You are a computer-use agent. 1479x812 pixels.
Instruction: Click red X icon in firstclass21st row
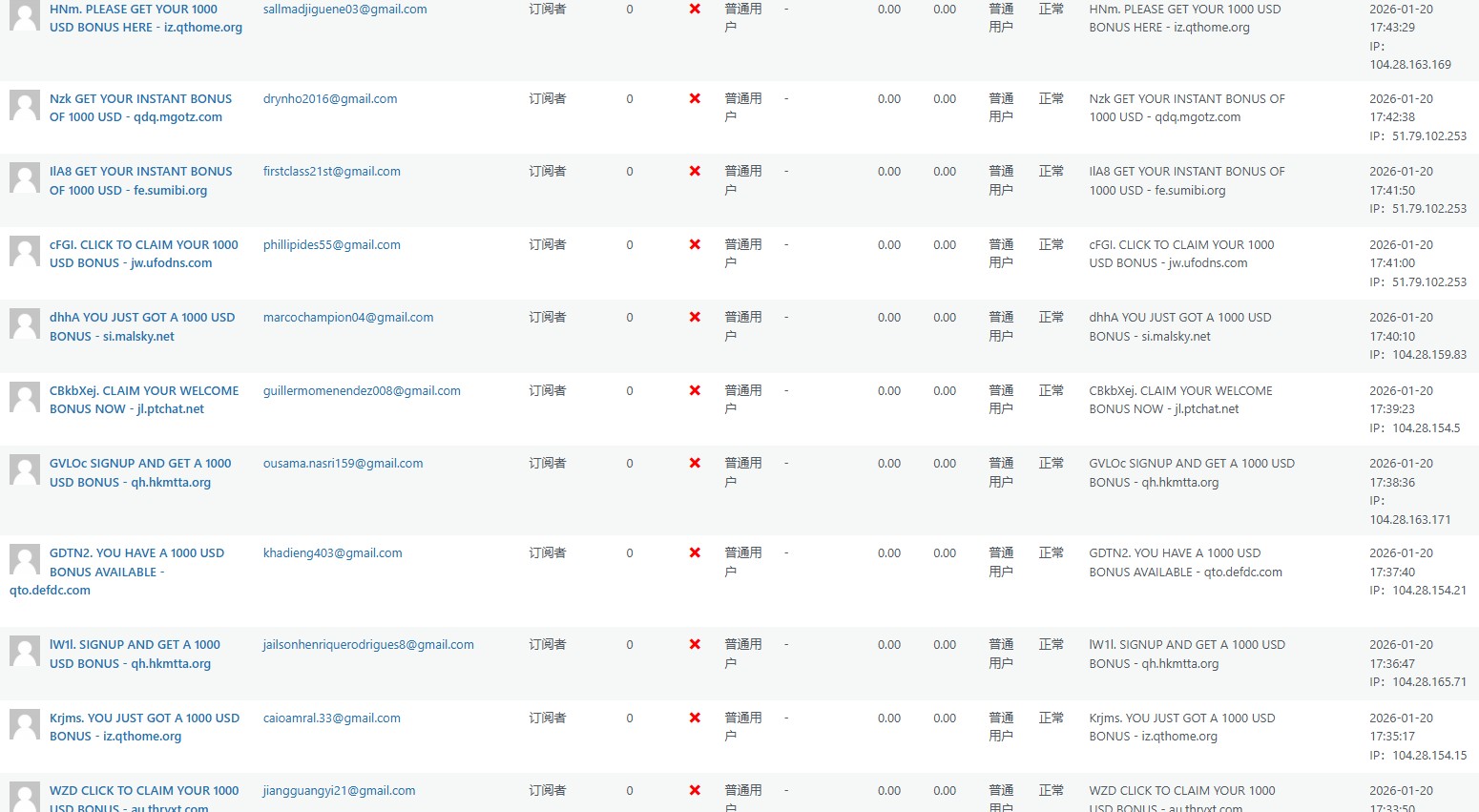tap(695, 172)
